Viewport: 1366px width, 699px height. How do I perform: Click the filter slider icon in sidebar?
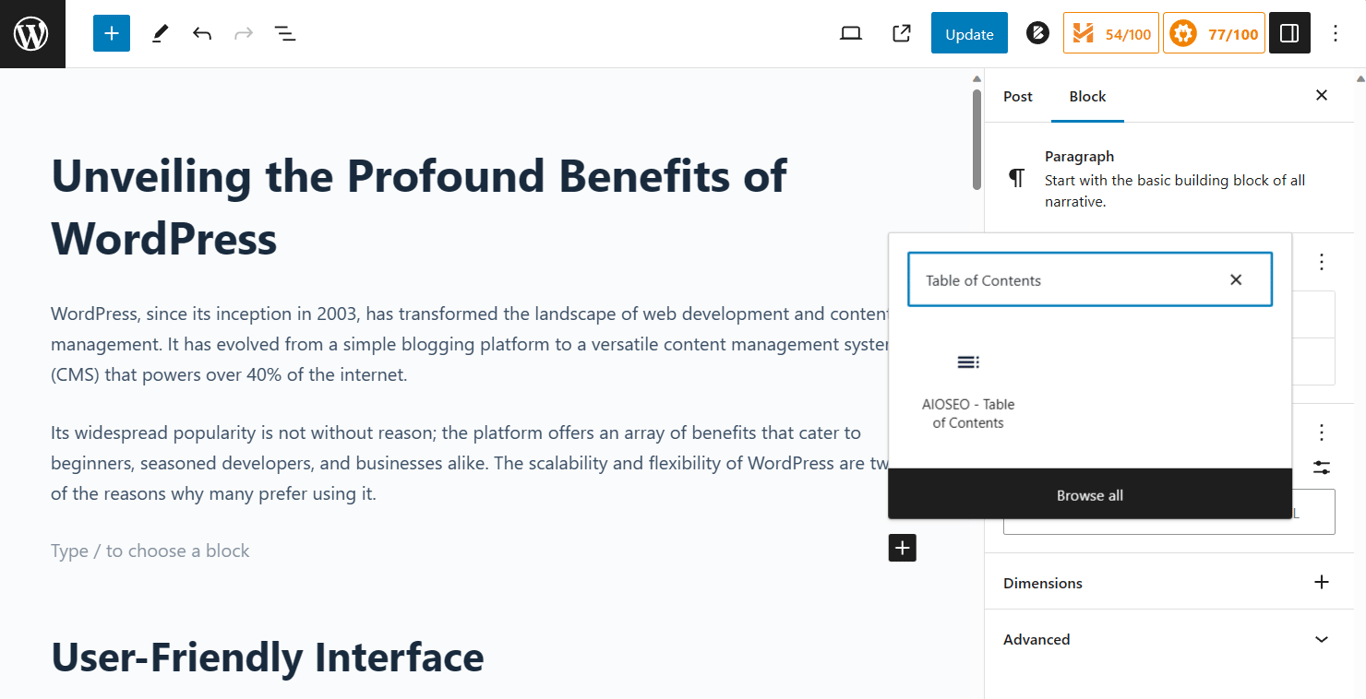[x=1321, y=467]
